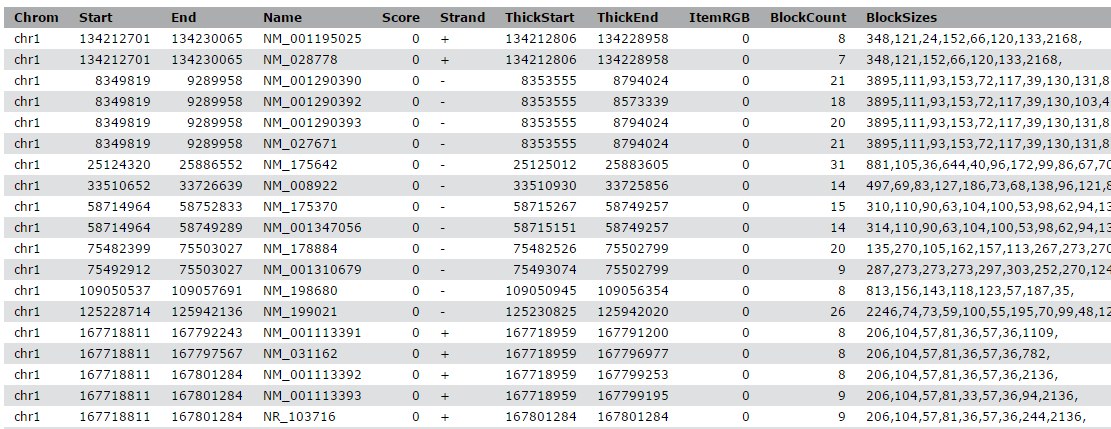Select the 109050537 start value cell
Viewport: 1111px width, 429px height.
115,291
